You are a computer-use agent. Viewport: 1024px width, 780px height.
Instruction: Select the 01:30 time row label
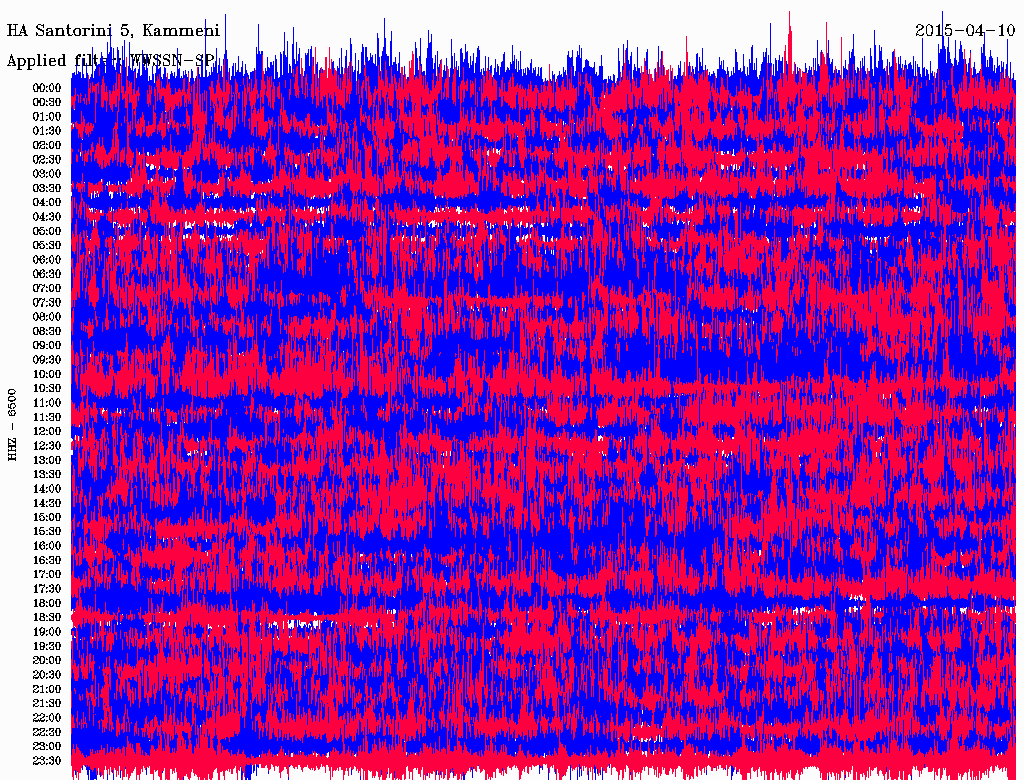tap(47, 131)
